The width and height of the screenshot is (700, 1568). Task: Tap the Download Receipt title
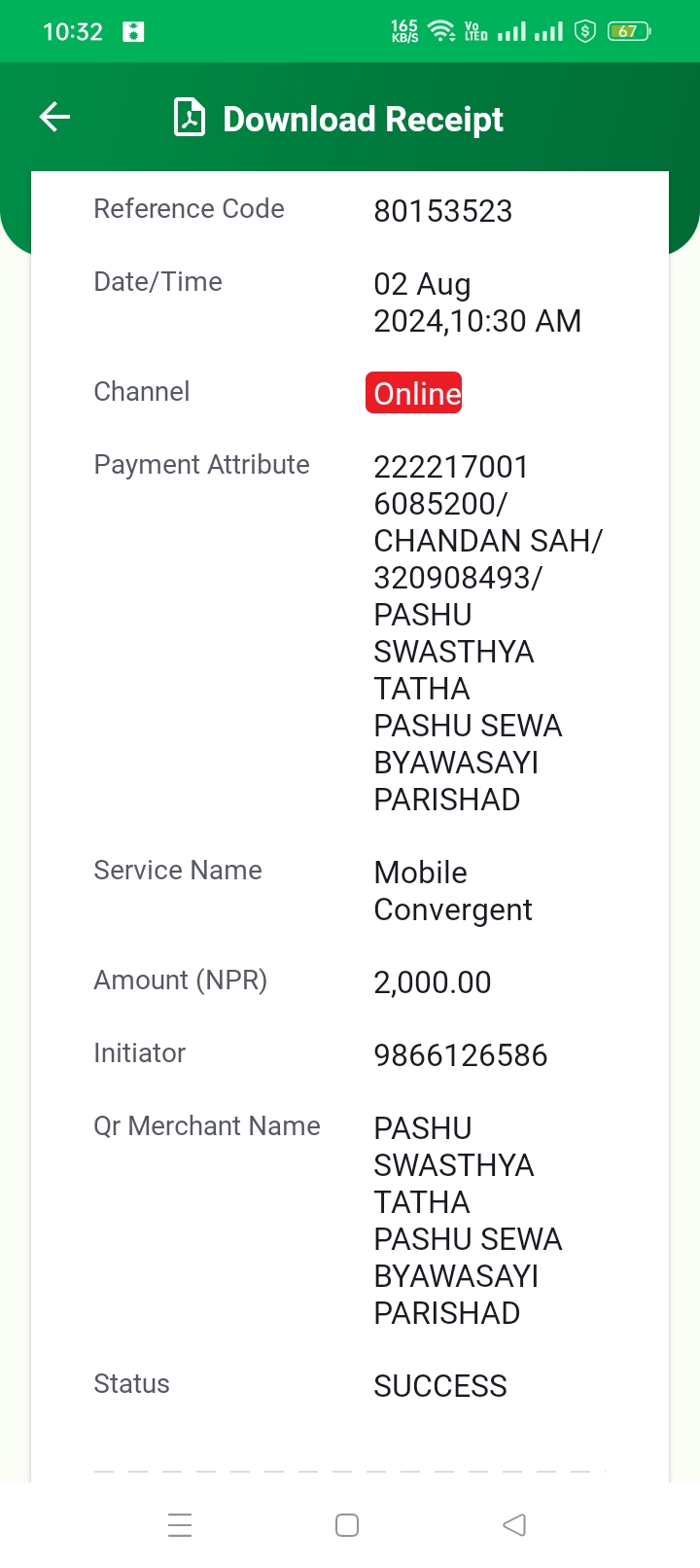pos(363,119)
